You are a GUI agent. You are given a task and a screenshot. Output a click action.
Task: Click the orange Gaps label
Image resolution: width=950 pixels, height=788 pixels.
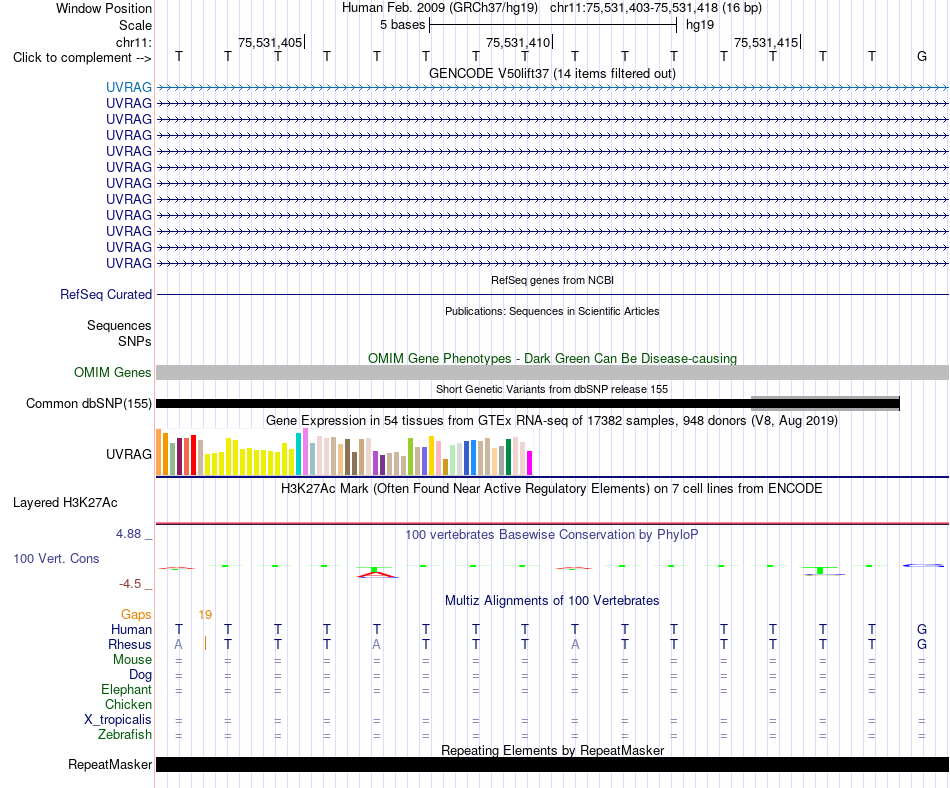click(x=136, y=615)
